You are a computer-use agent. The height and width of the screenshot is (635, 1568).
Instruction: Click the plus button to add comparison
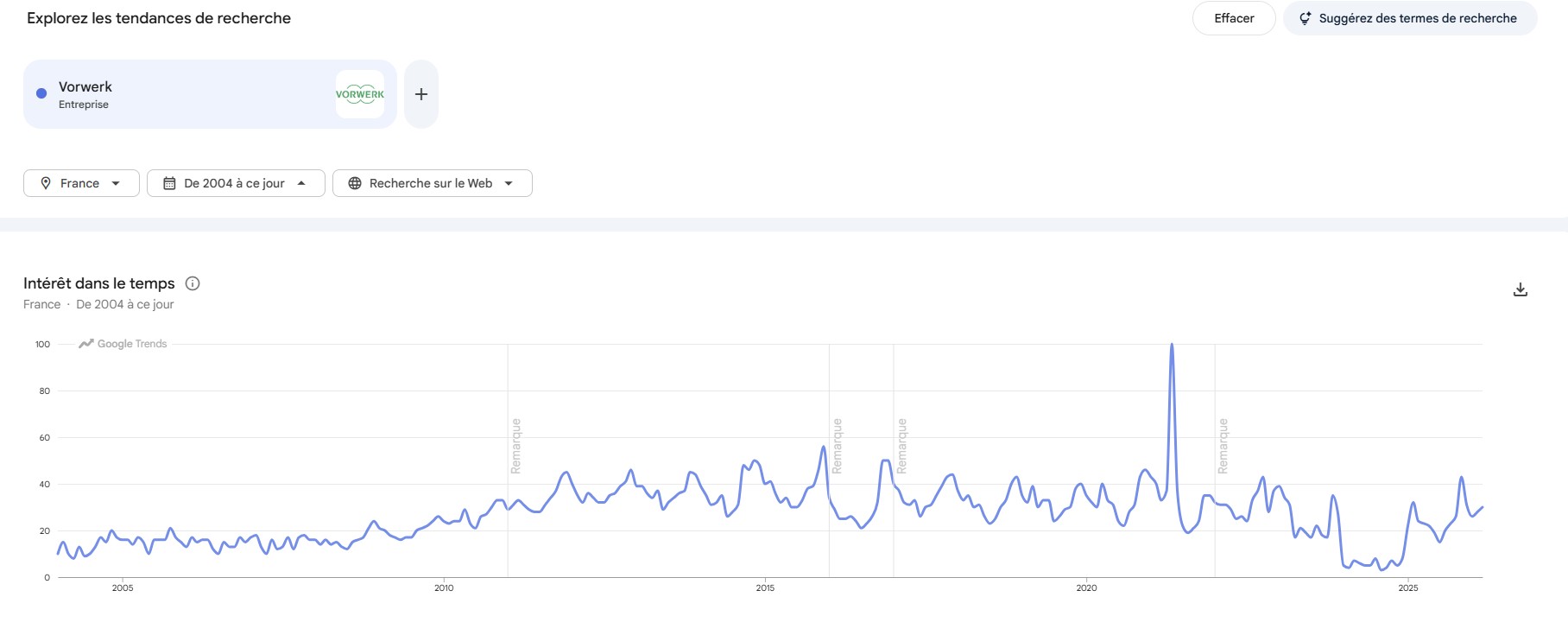click(421, 94)
